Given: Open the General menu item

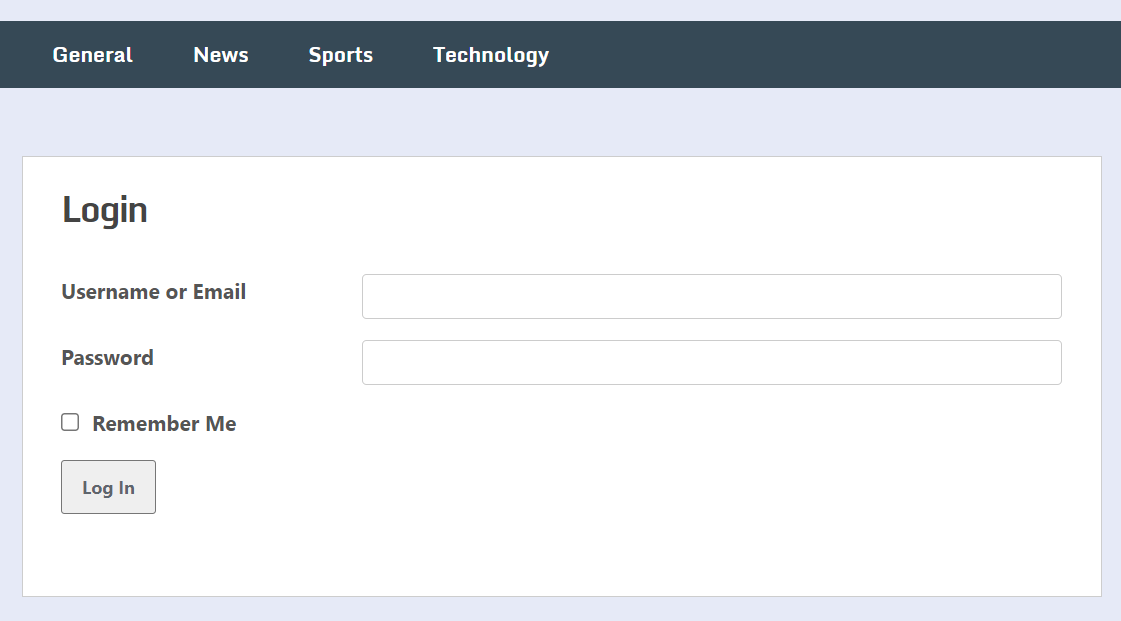Looking at the screenshot, I should point(92,55).
